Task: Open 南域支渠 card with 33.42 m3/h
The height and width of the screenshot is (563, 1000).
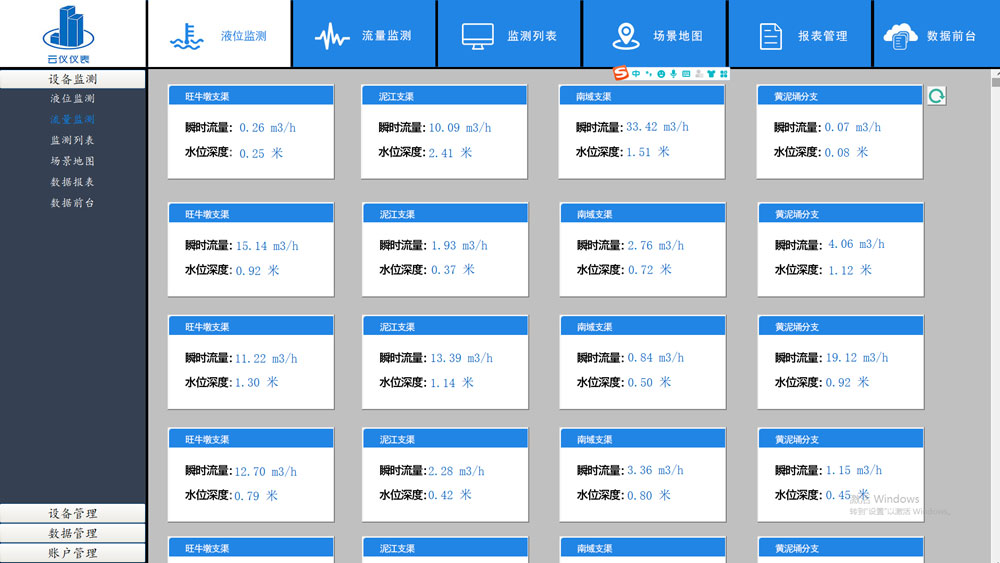Action: [642, 132]
